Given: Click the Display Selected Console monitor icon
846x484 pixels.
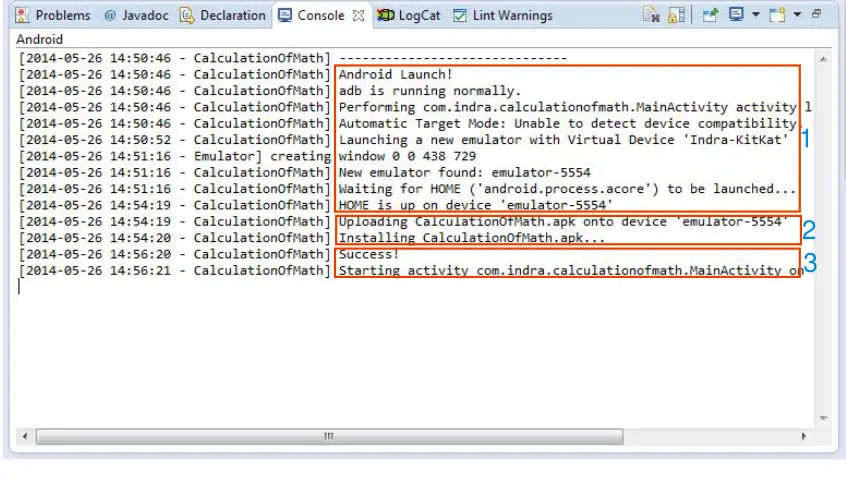Looking at the screenshot, I should (736, 15).
